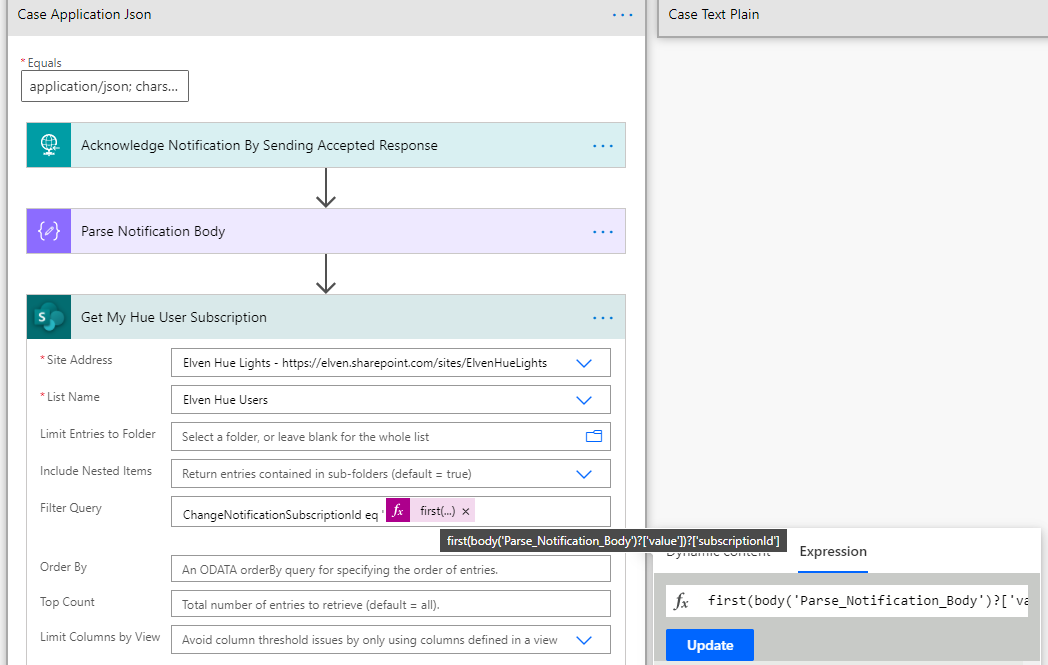Click the Top Count input field
Viewport: 1048px width, 665px height.
coord(390,604)
